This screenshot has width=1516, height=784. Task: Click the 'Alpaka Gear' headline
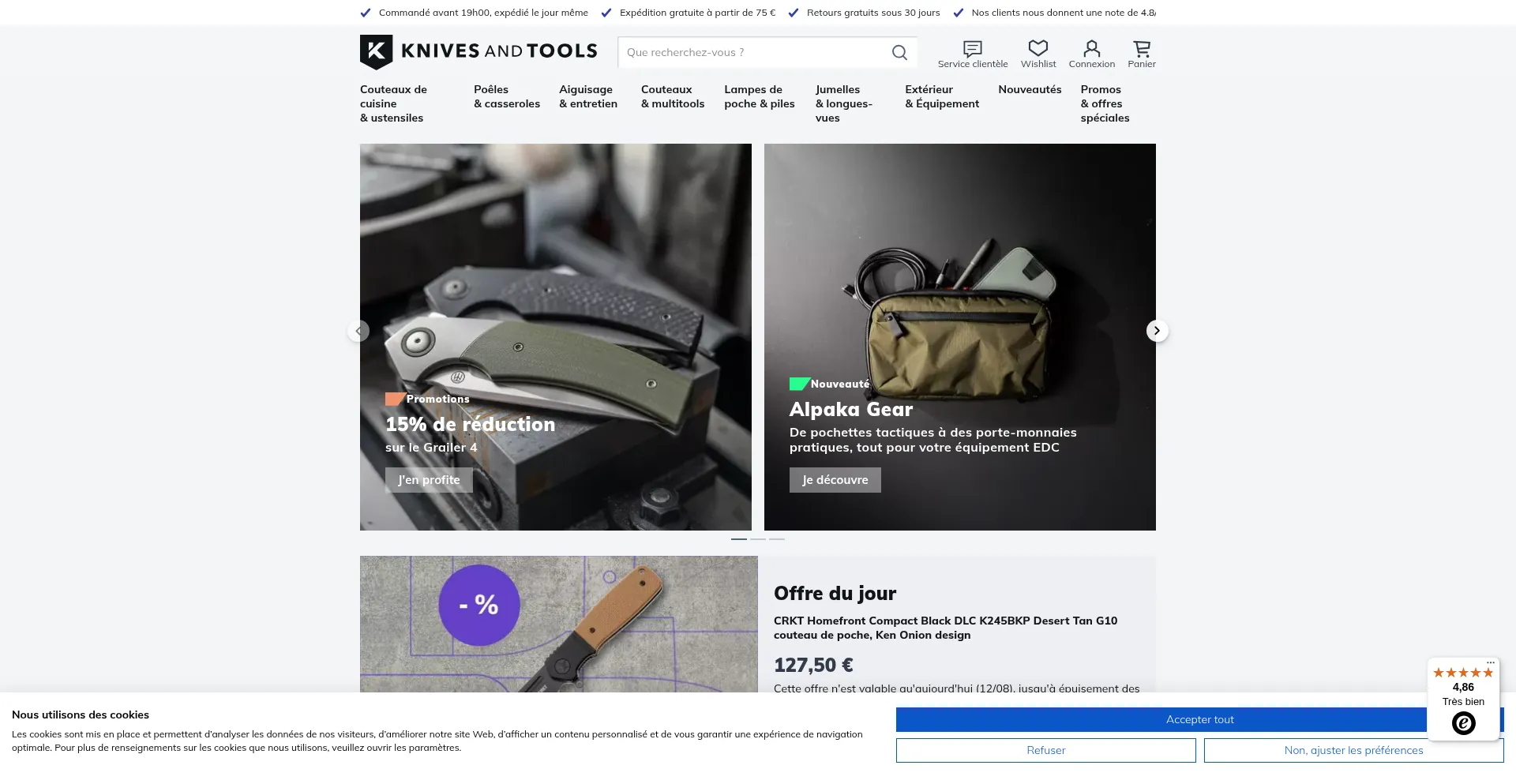851,409
